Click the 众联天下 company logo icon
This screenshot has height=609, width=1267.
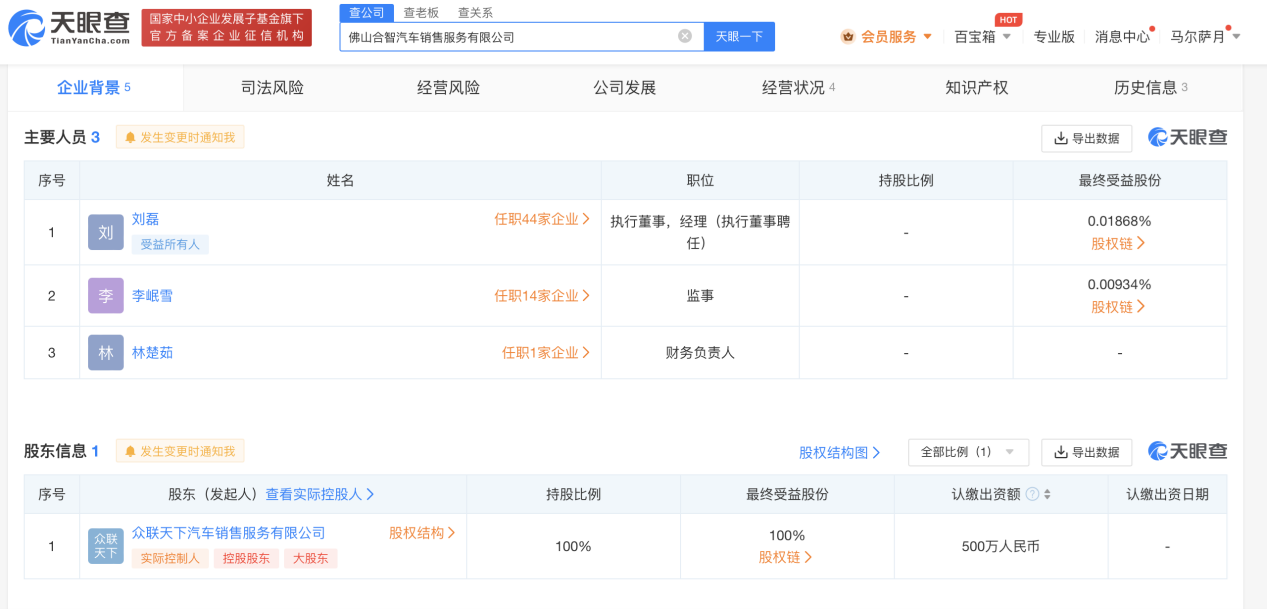tap(106, 546)
